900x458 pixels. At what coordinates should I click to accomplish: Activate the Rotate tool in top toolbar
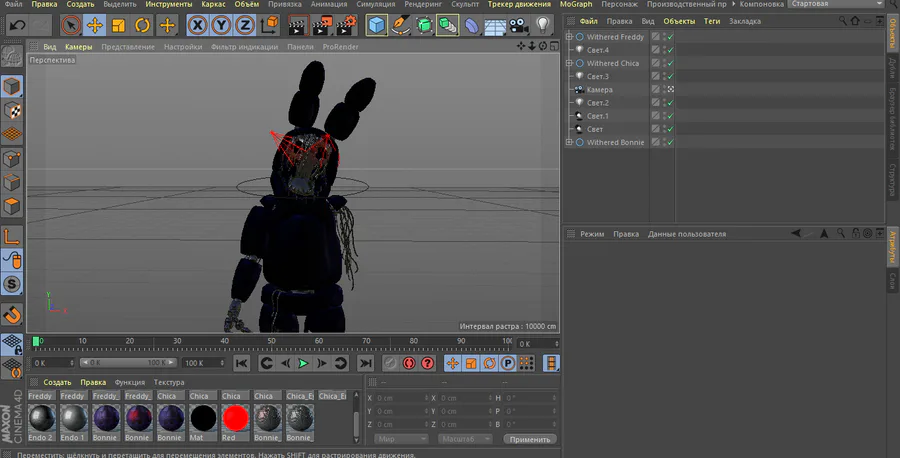click(x=142, y=25)
